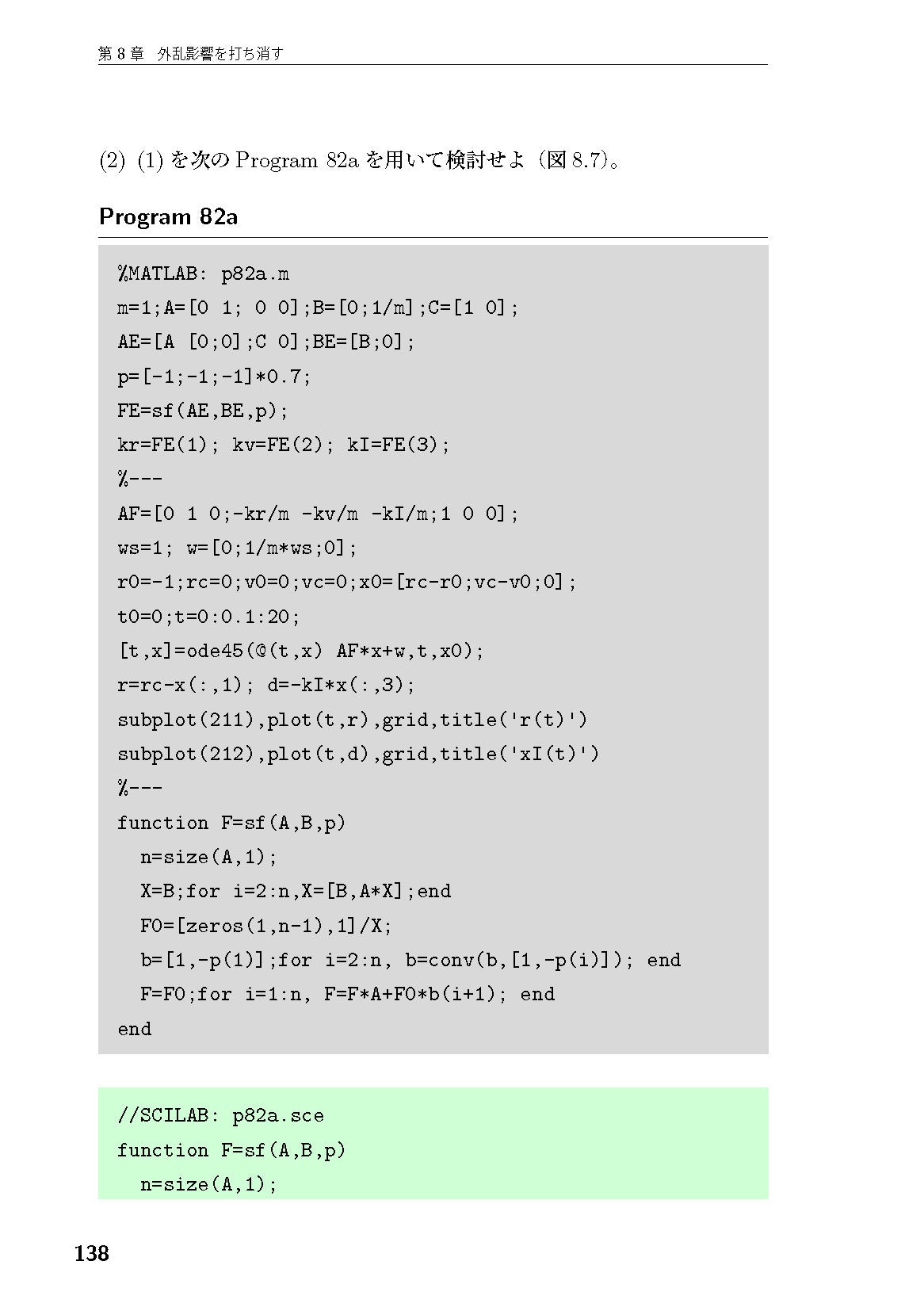This screenshot has height=1311, width=924.
Task: Click the problem statement line starting with (2)
Action: pos(361,160)
